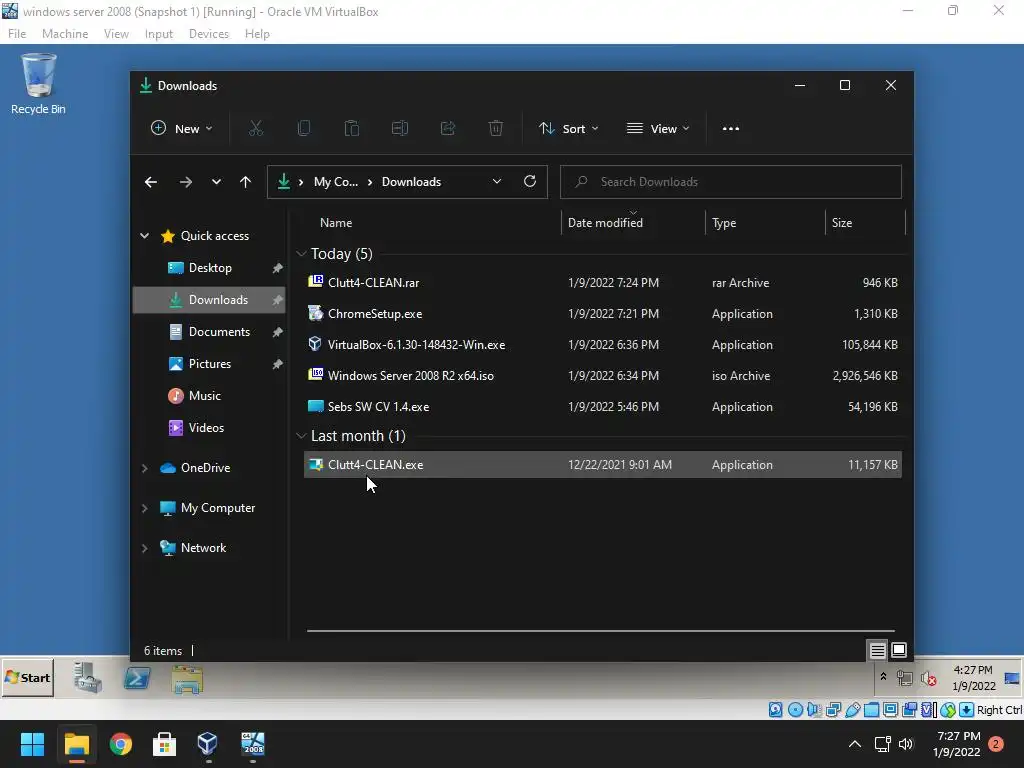The width and height of the screenshot is (1024, 768).
Task: Open Recycle Bin on the VM desktop
Action: point(39,84)
